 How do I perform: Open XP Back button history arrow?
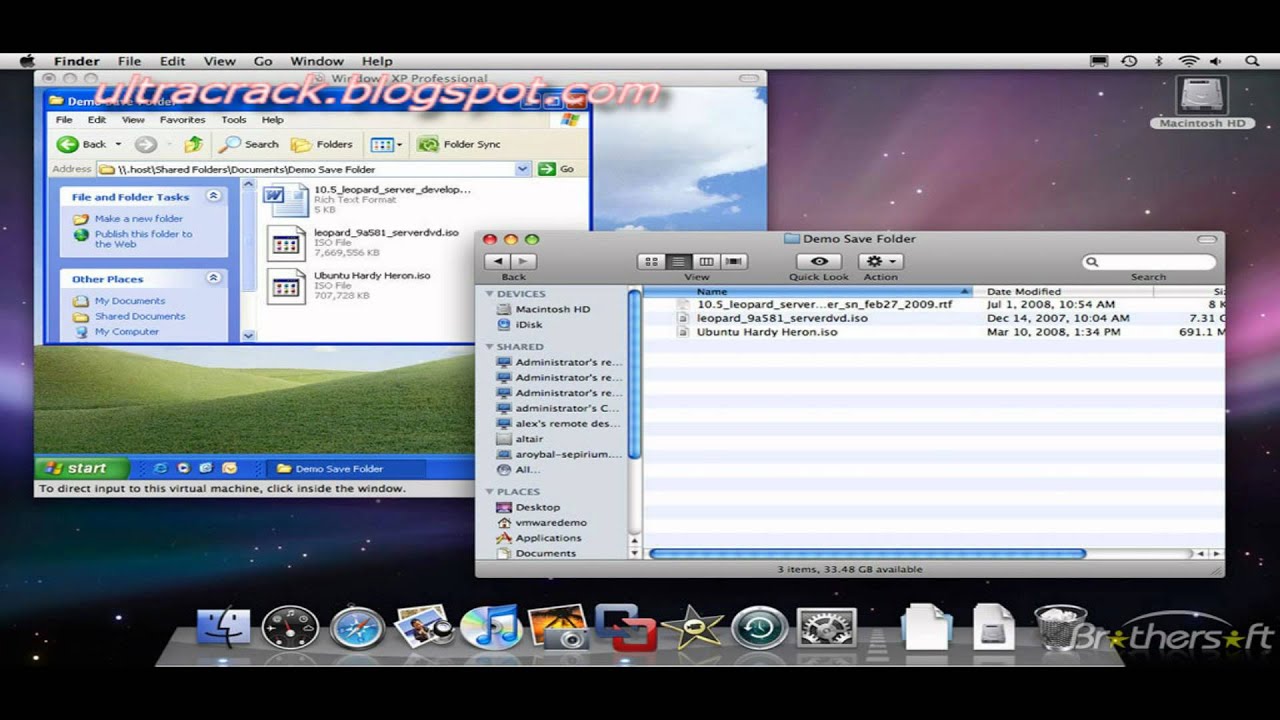click(118, 144)
